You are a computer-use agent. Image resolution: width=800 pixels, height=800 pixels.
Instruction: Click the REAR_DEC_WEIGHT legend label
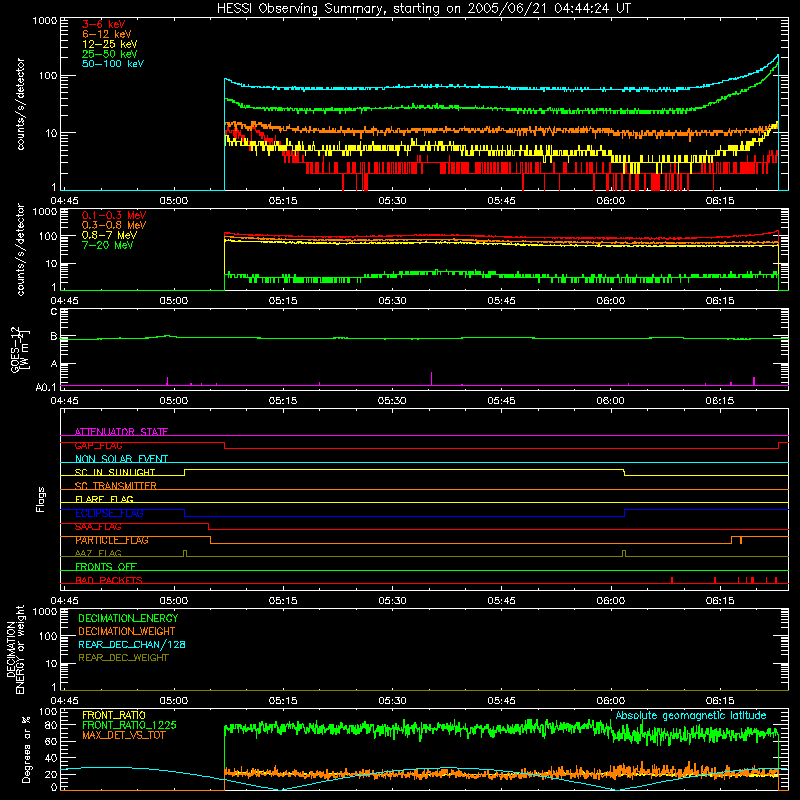pyautogui.click(x=123, y=658)
